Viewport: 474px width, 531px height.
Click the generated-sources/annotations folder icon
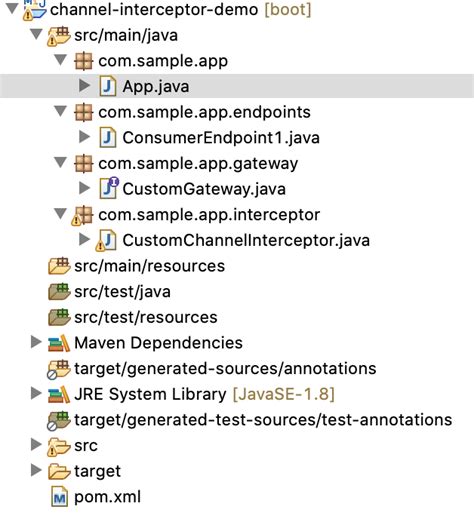click(x=58, y=369)
